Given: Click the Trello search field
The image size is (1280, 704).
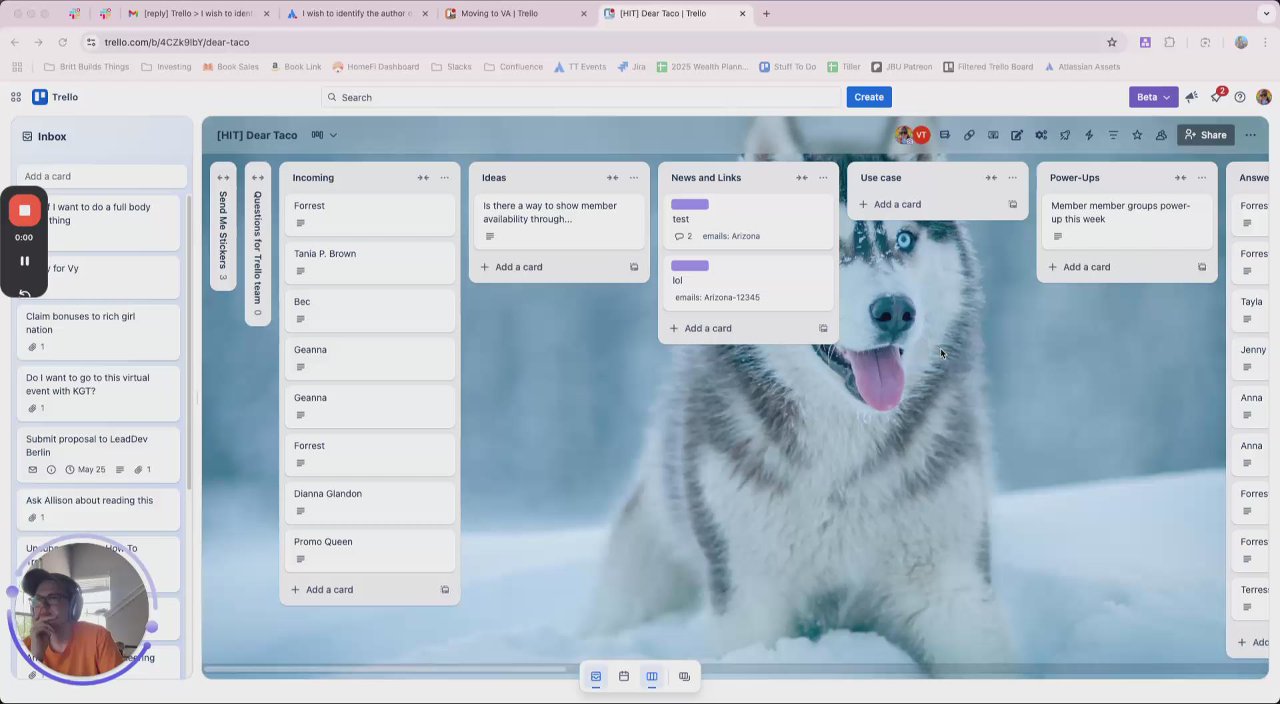Looking at the screenshot, I should click(580, 97).
